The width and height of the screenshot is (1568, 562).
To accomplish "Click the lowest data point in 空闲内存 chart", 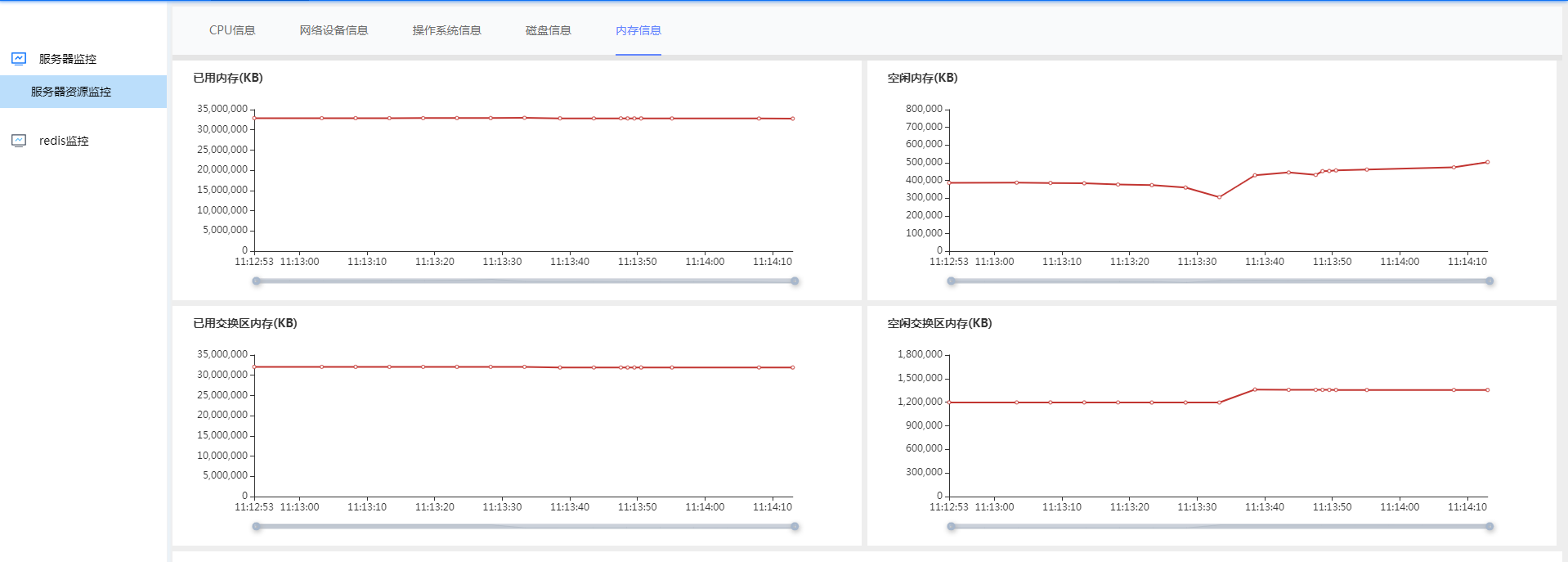I will click(1219, 197).
